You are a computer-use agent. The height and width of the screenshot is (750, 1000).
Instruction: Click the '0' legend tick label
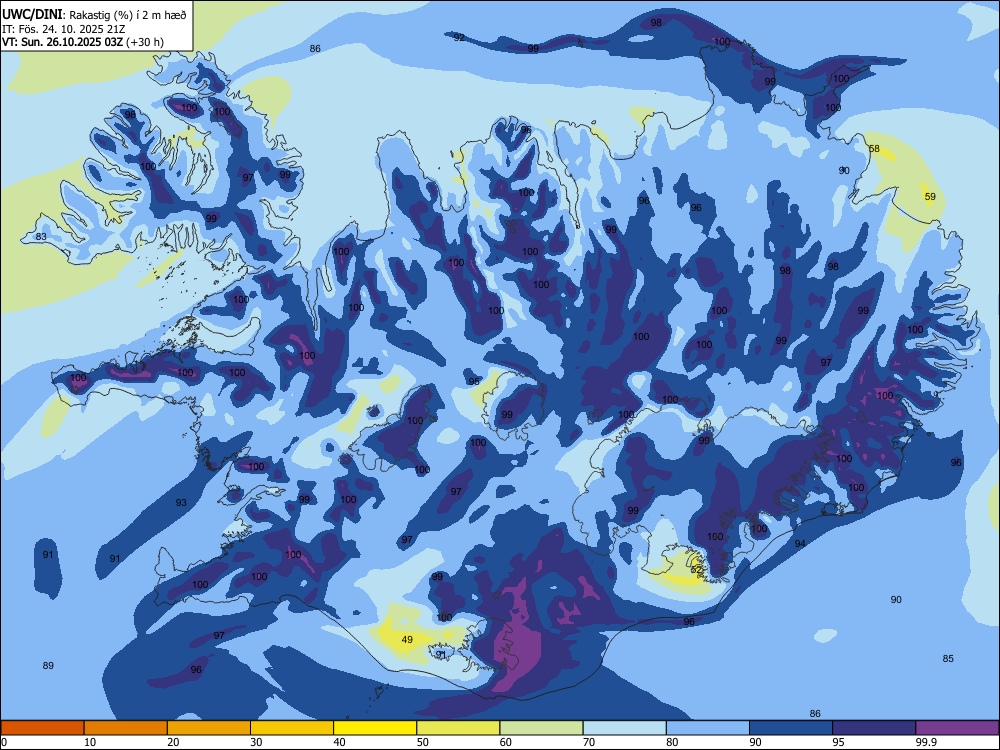point(4,742)
